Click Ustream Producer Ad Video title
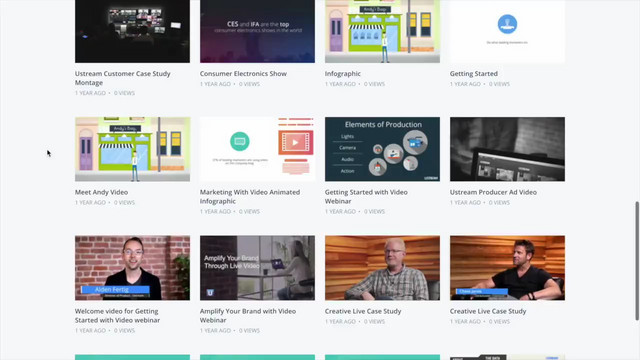 pyautogui.click(x=493, y=192)
